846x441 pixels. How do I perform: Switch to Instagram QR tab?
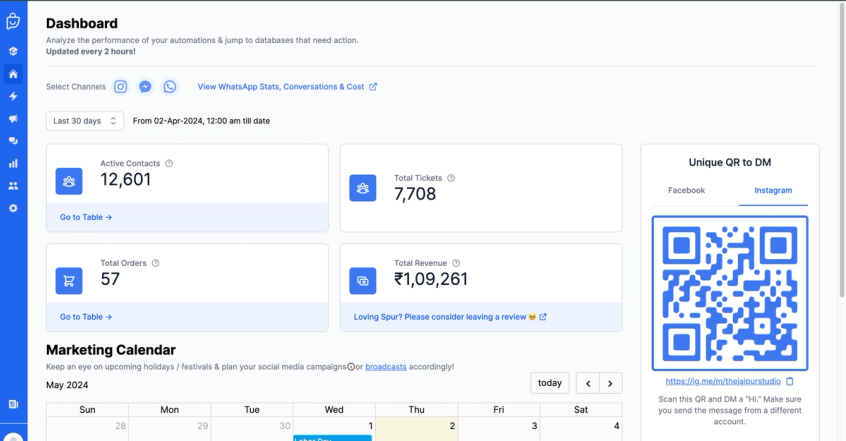point(773,191)
